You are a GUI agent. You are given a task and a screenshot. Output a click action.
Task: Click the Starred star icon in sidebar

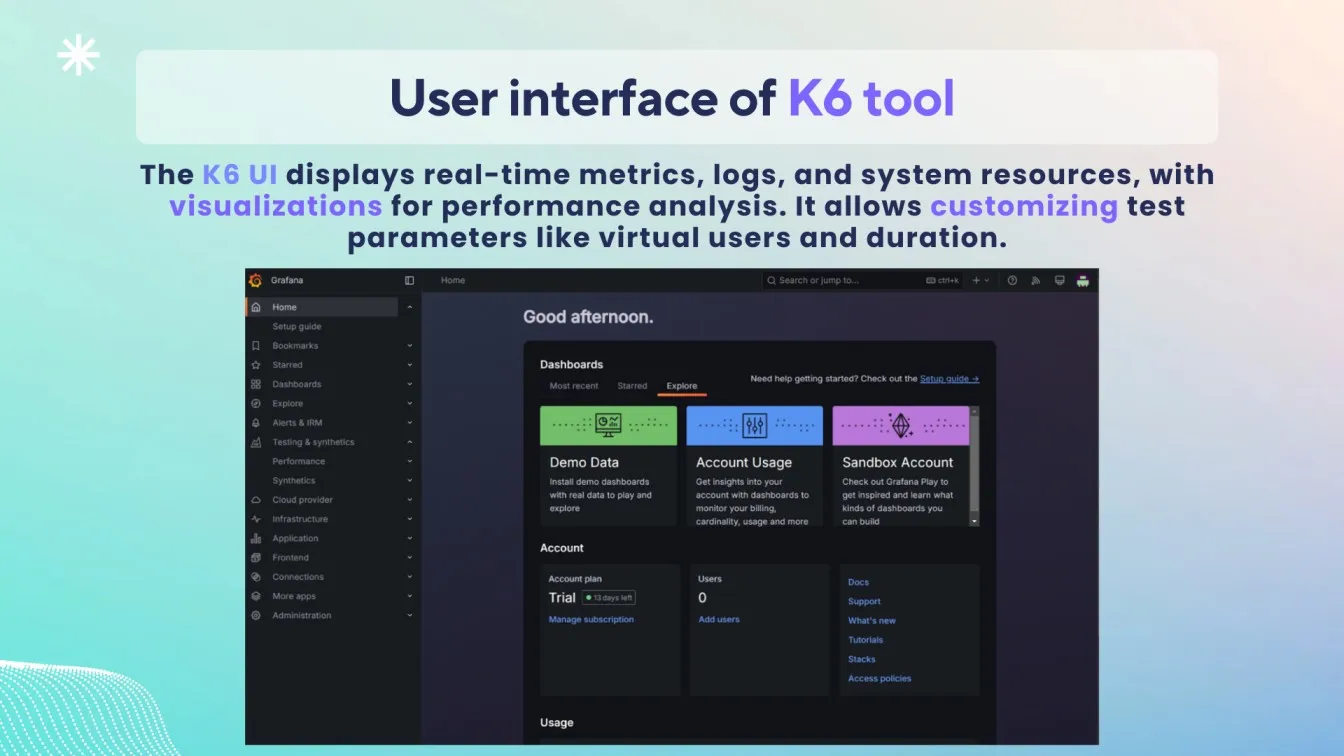(256, 365)
